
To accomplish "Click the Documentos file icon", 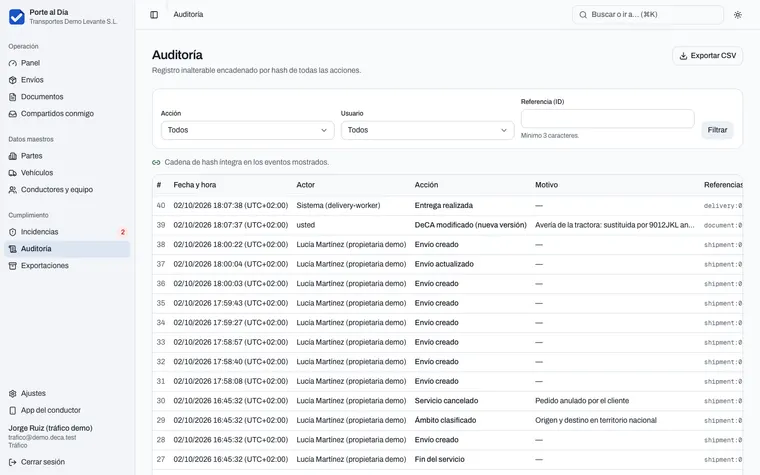I will click(x=13, y=97).
